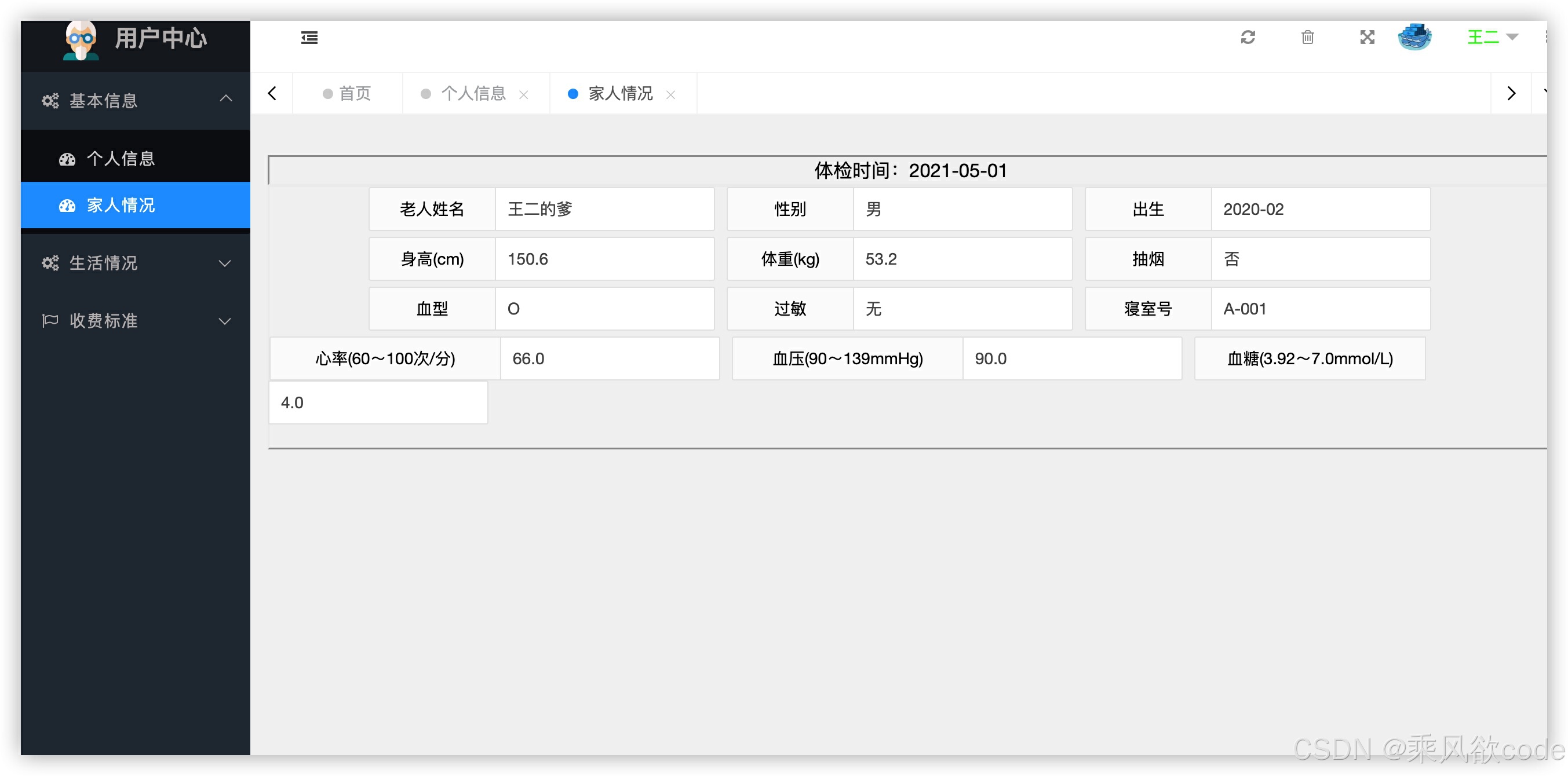Click the user avatar picture
This screenshot has height=776, width=1568.
pos(1414,38)
